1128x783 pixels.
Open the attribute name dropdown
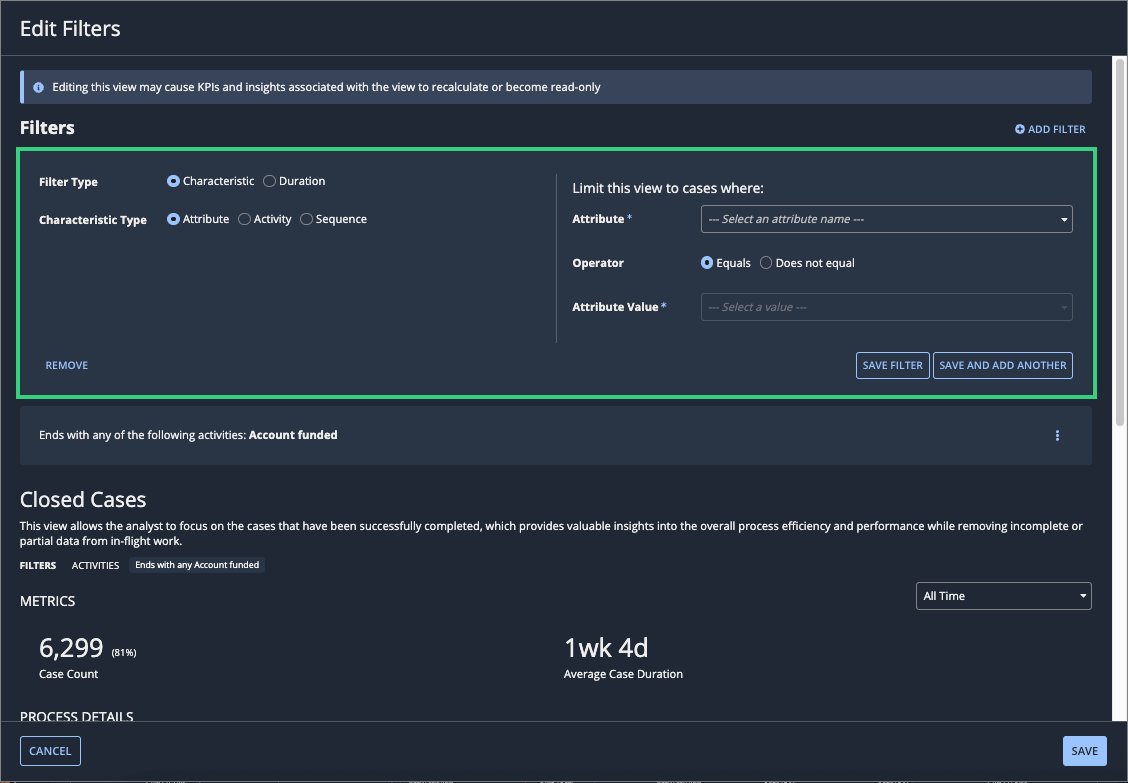[x=886, y=219]
